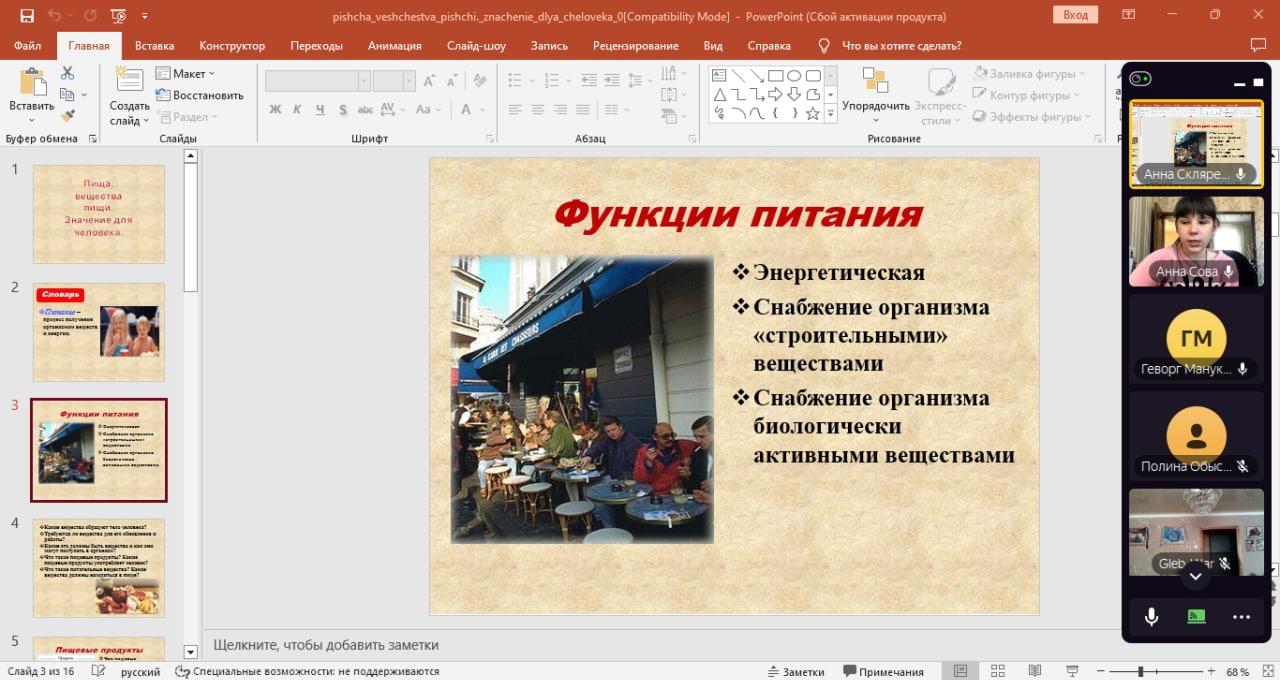Toggle the Заметки notes pane

coord(796,672)
